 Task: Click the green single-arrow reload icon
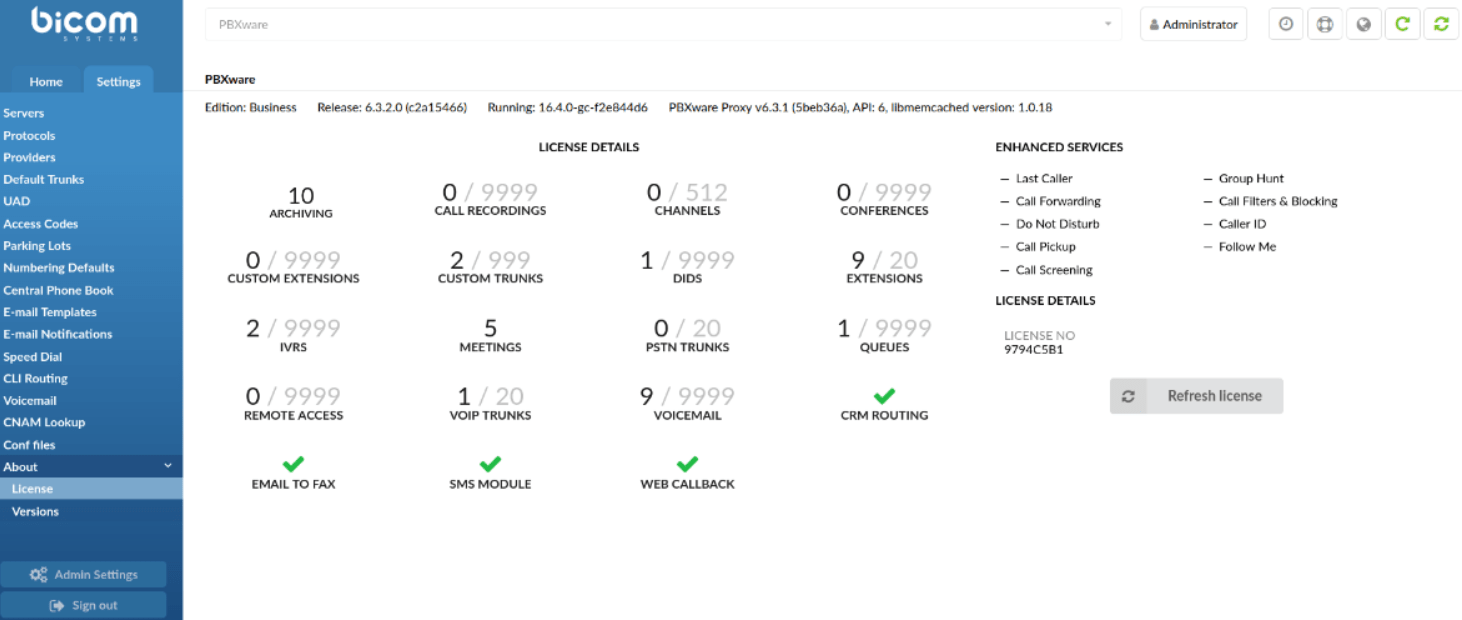pyautogui.click(x=1402, y=24)
